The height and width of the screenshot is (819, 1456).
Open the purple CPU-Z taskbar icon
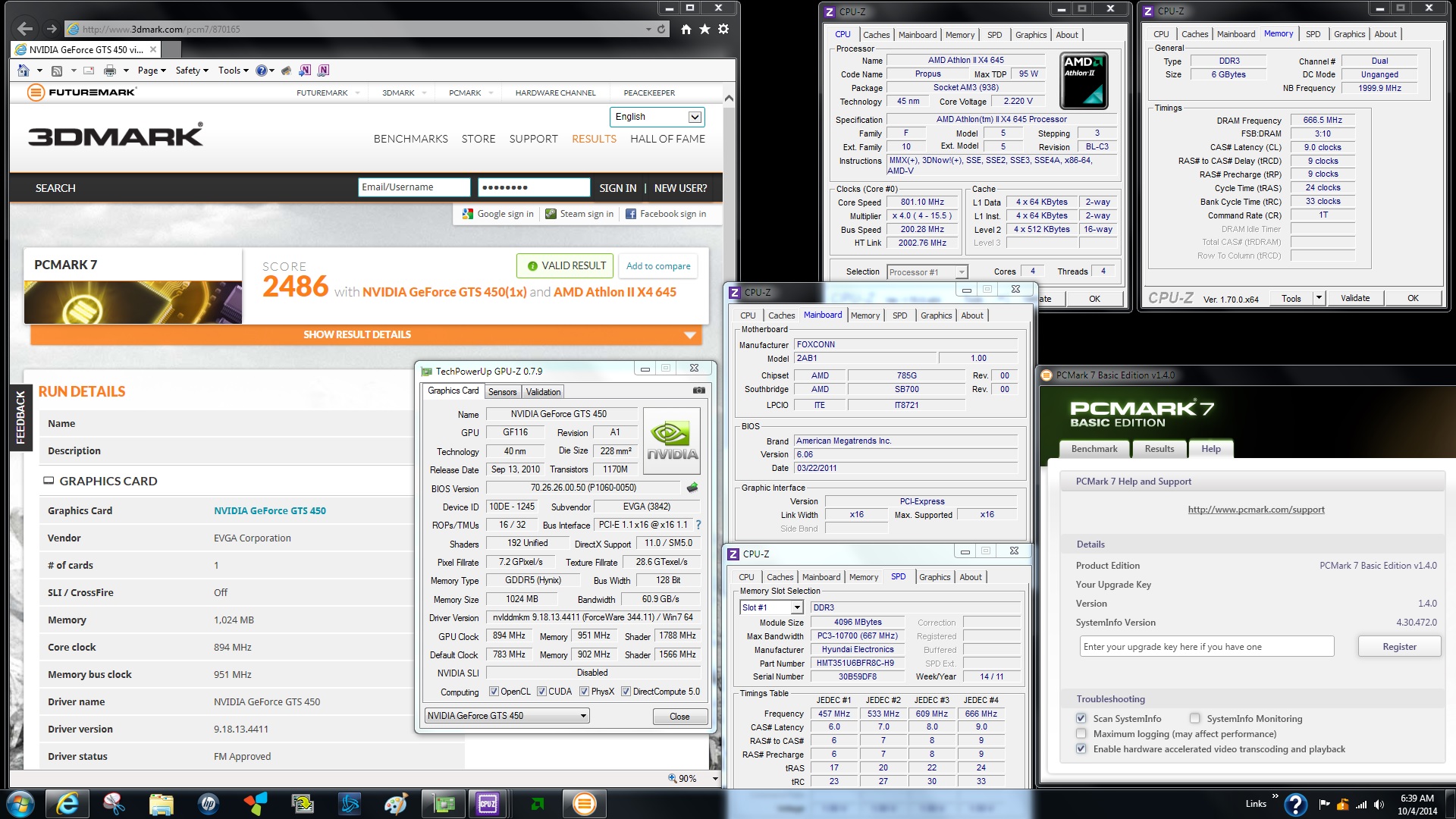[487, 804]
